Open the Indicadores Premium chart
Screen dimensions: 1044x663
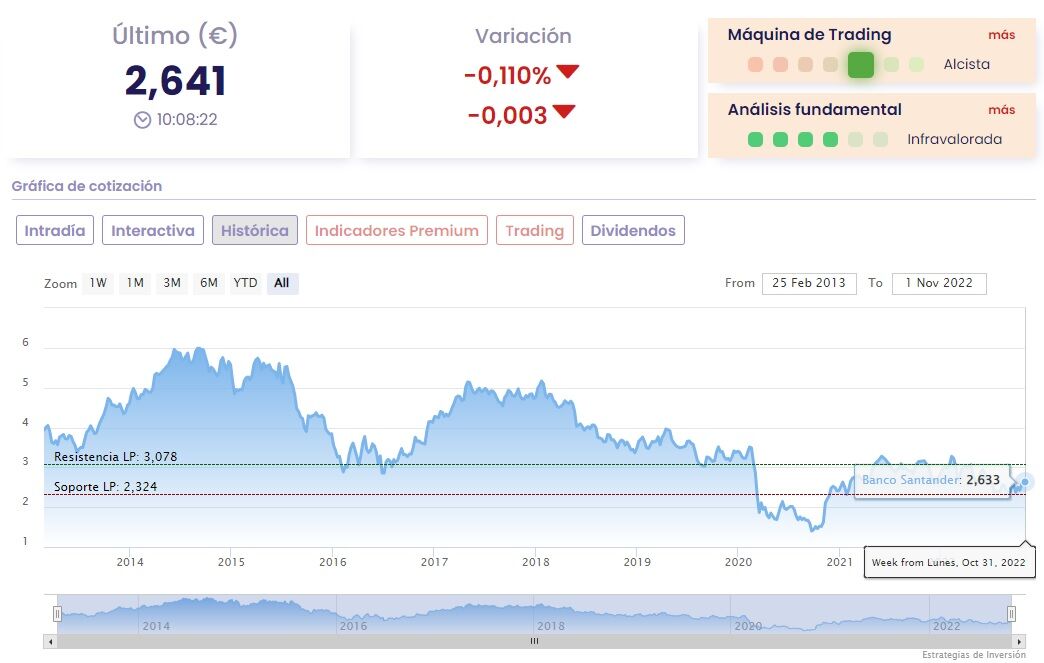[397, 231]
